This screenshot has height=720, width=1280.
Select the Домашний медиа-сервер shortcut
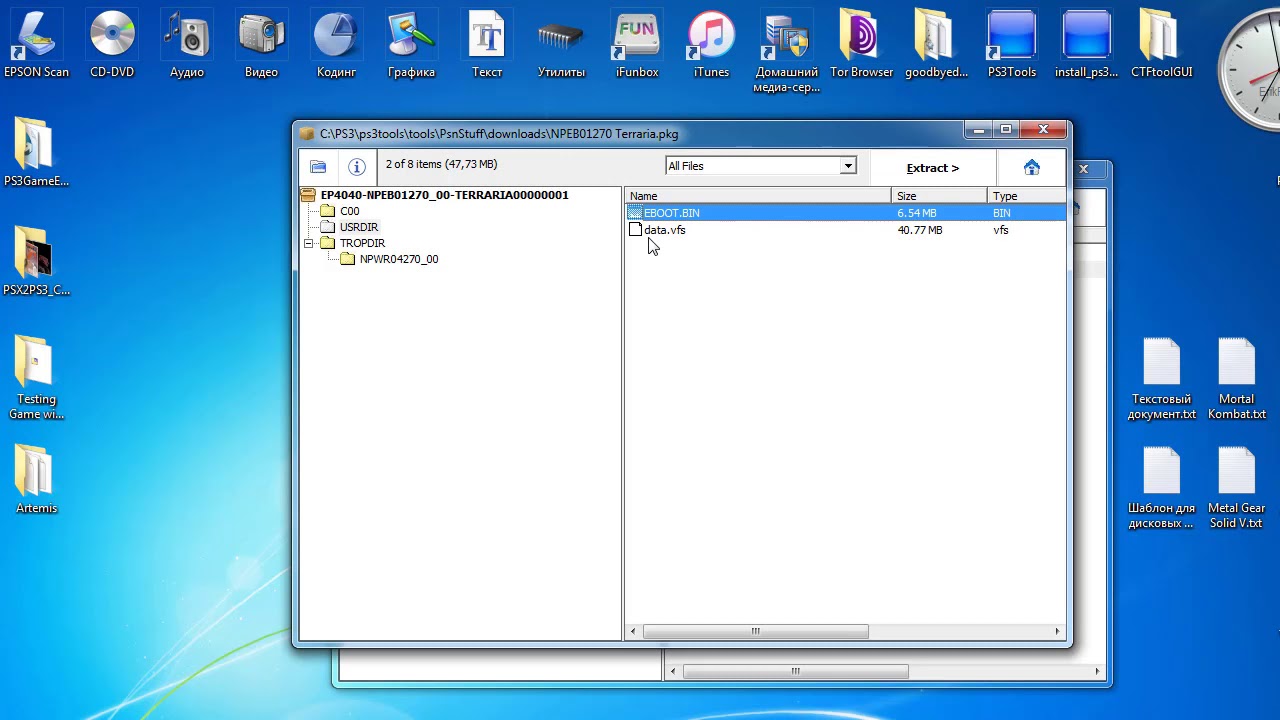[787, 52]
